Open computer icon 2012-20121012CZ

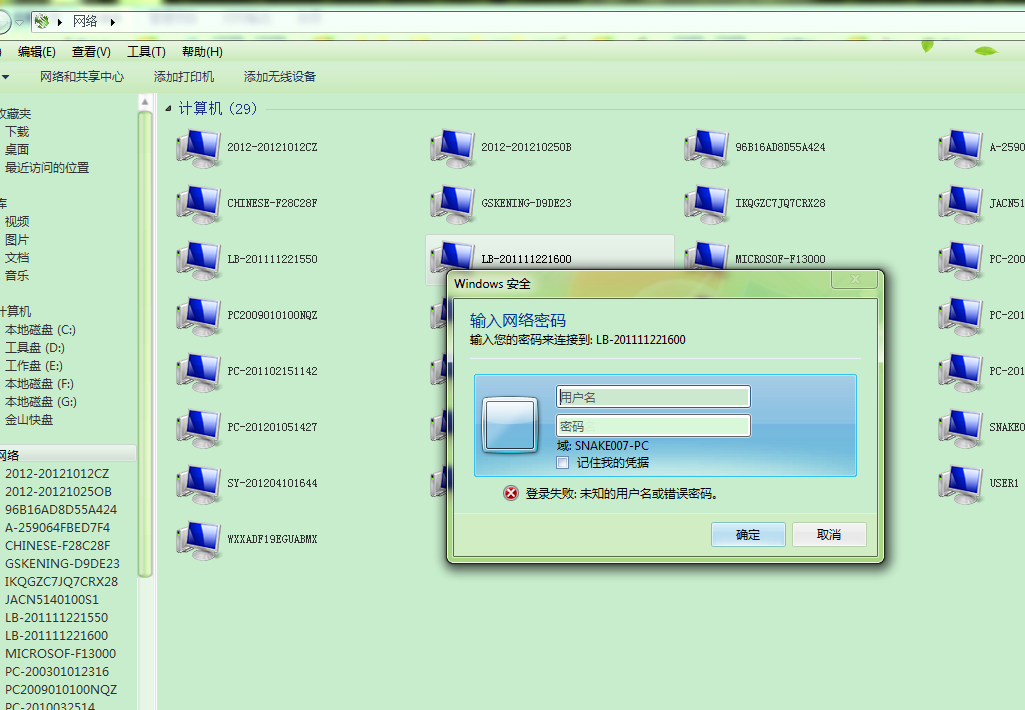click(199, 148)
